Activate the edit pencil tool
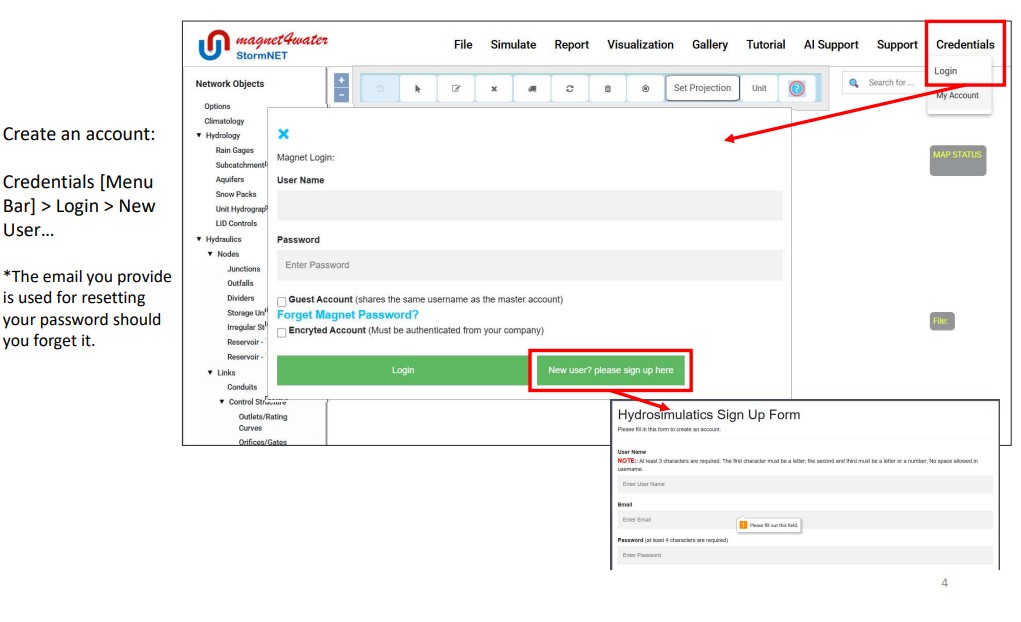This screenshot has height=622, width=1021. [x=456, y=89]
